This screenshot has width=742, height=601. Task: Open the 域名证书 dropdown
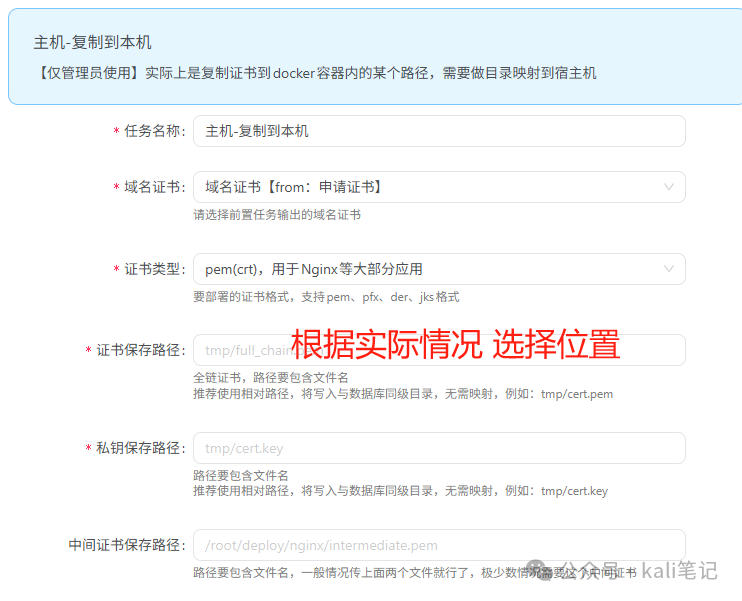point(439,187)
